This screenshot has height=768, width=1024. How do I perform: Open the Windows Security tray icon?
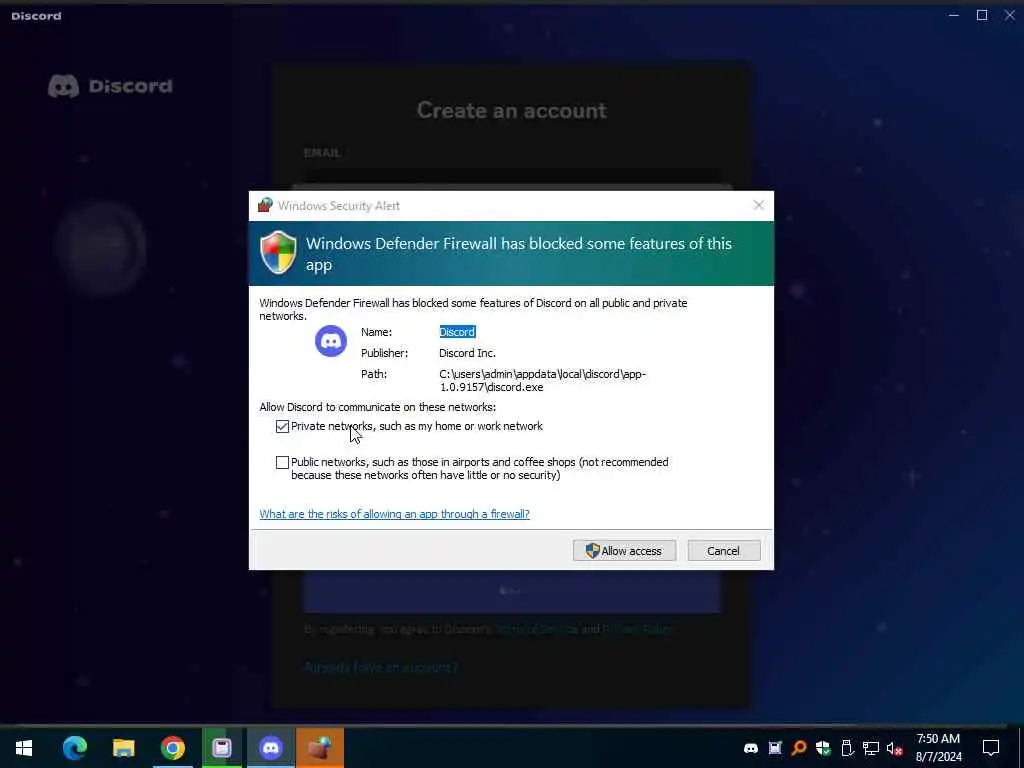click(823, 748)
